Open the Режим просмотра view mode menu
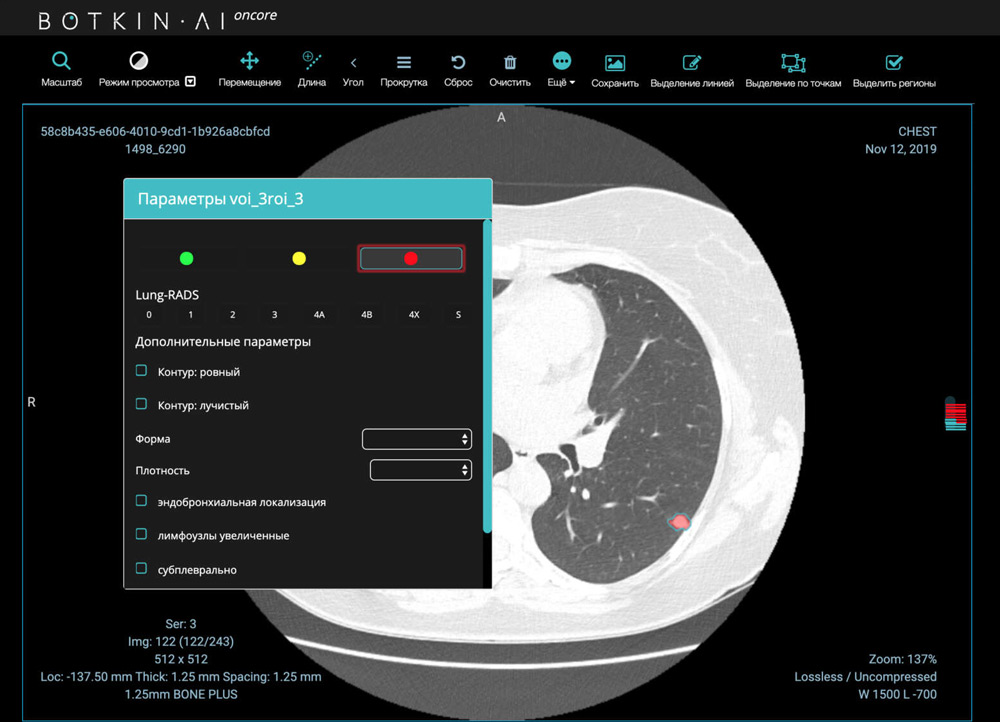 (x=190, y=83)
